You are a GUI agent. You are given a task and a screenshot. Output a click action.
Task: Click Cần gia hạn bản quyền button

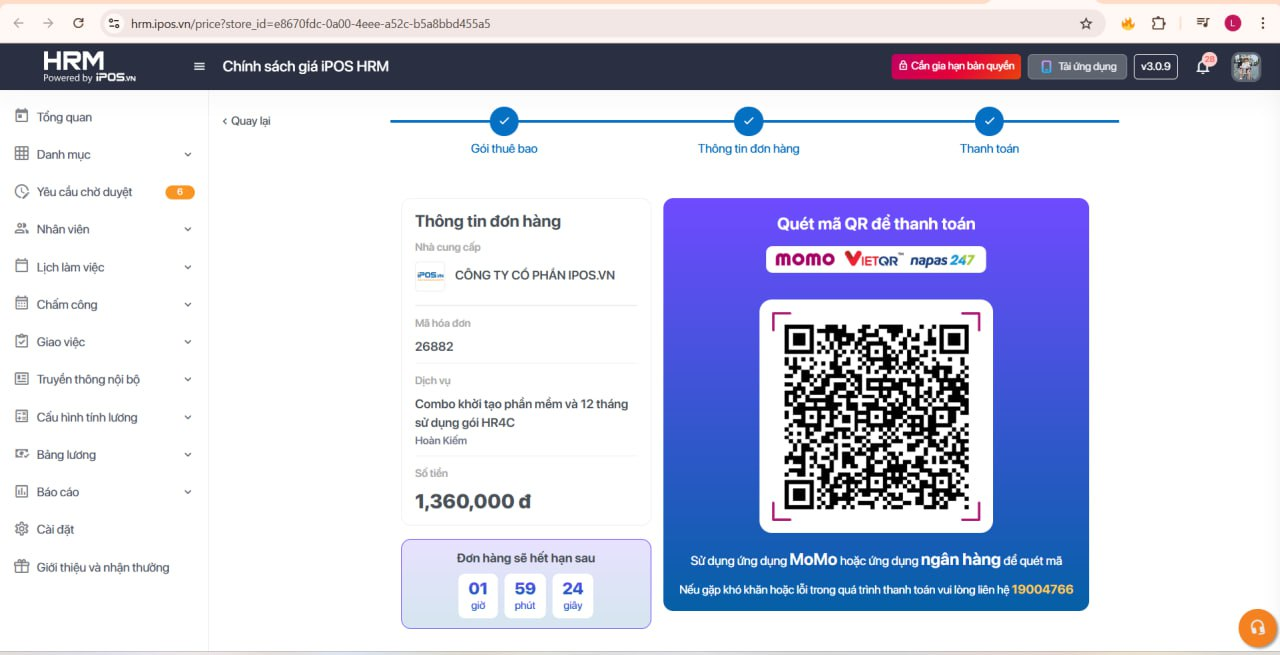[x=956, y=66]
